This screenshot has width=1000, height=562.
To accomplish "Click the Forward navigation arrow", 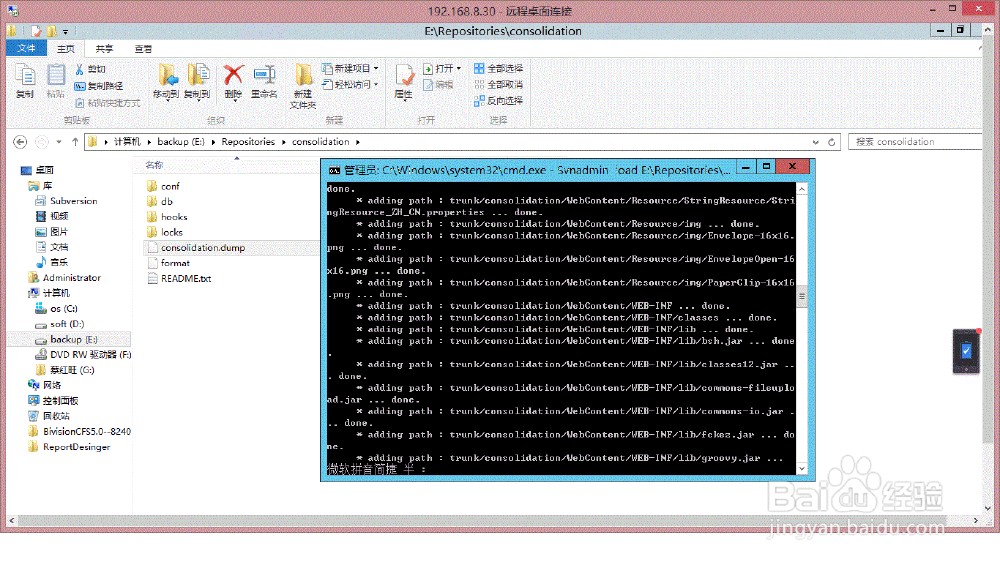I will [x=41, y=142].
